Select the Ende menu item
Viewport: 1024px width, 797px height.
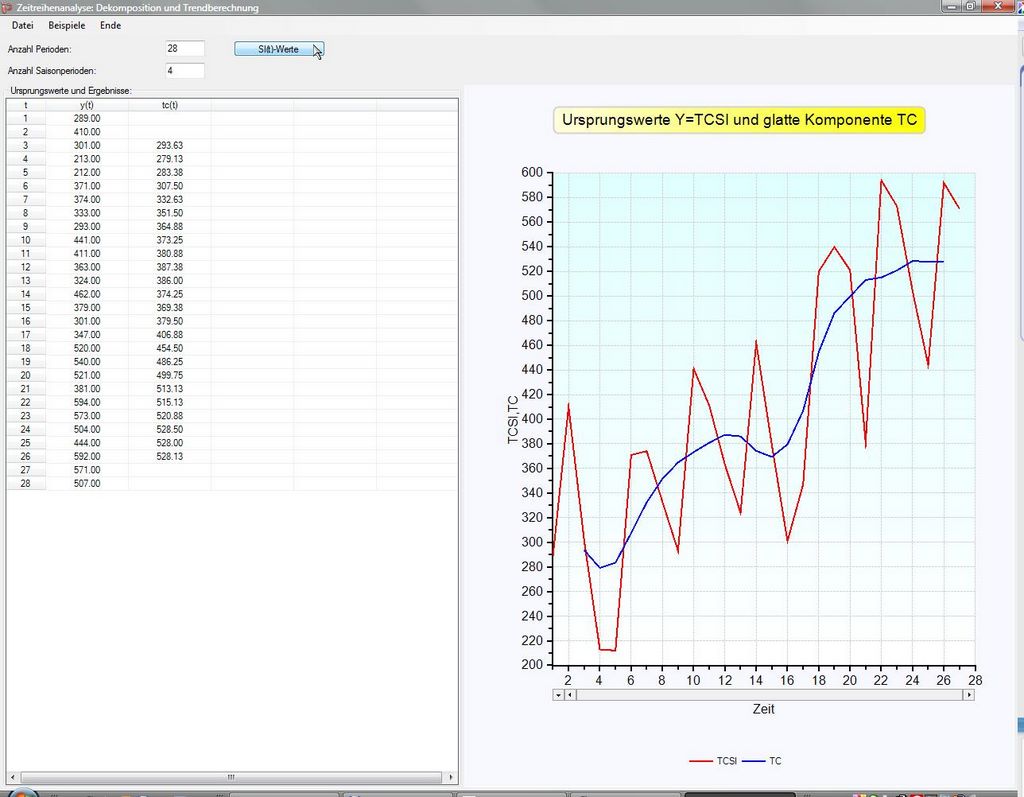point(110,25)
